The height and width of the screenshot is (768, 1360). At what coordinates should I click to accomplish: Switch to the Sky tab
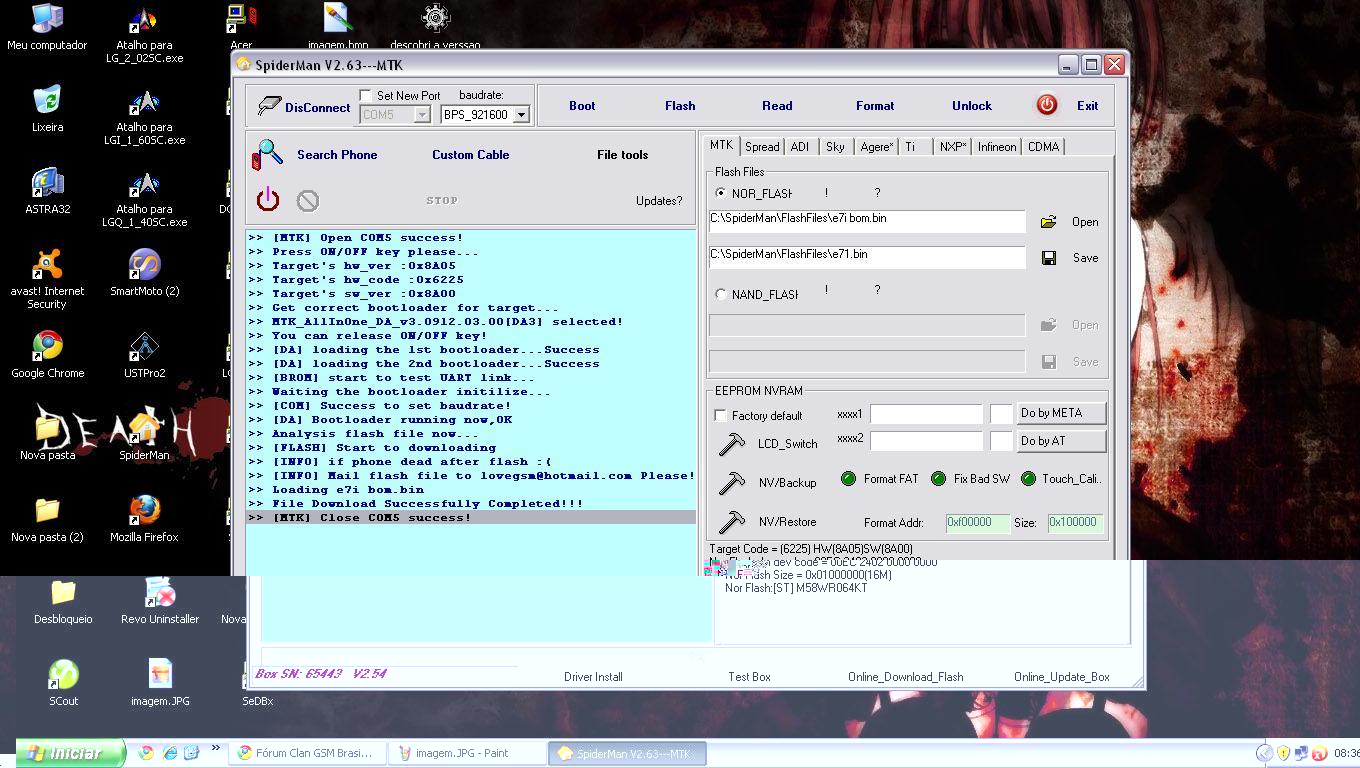click(835, 147)
